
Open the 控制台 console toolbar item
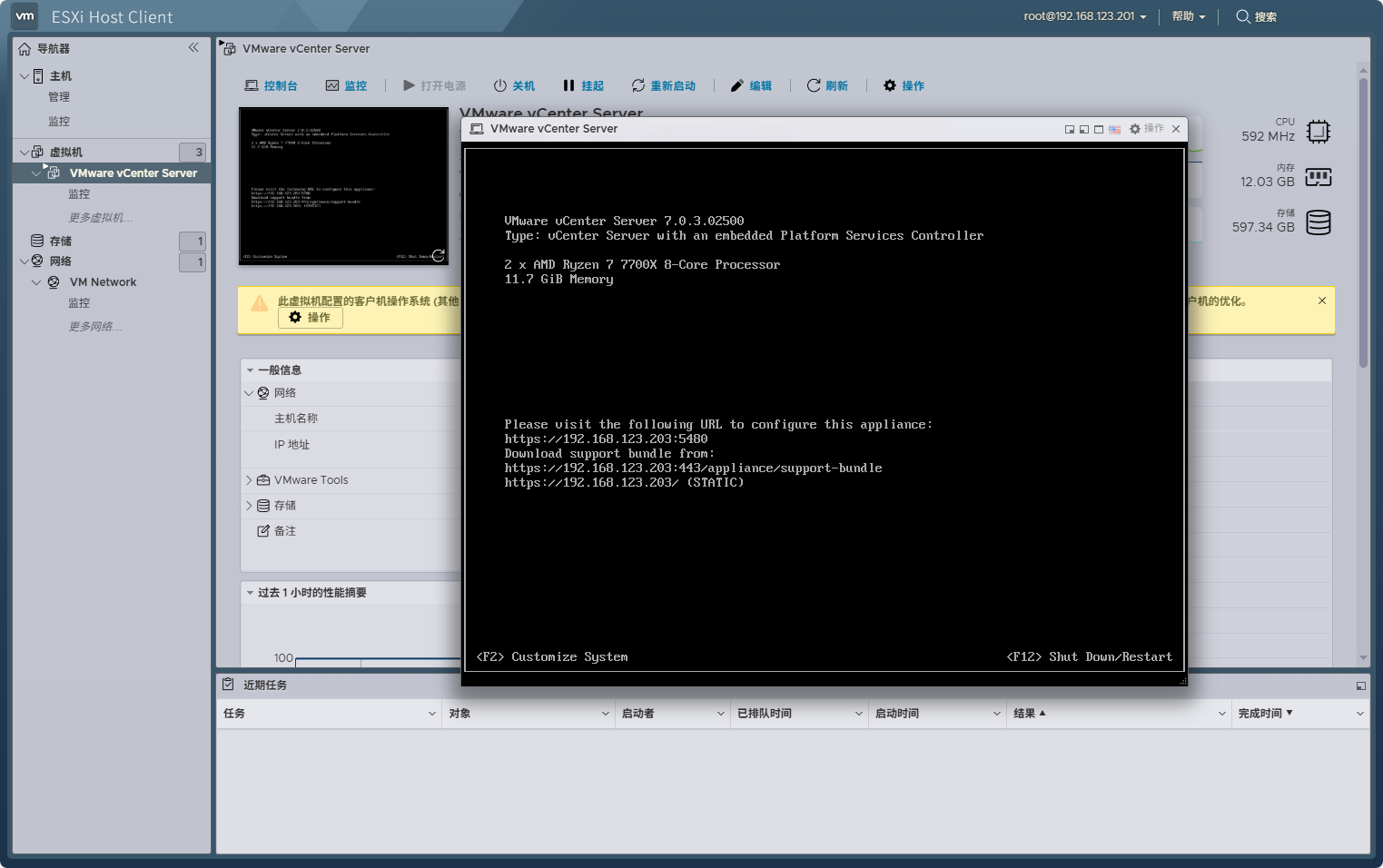tap(271, 85)
